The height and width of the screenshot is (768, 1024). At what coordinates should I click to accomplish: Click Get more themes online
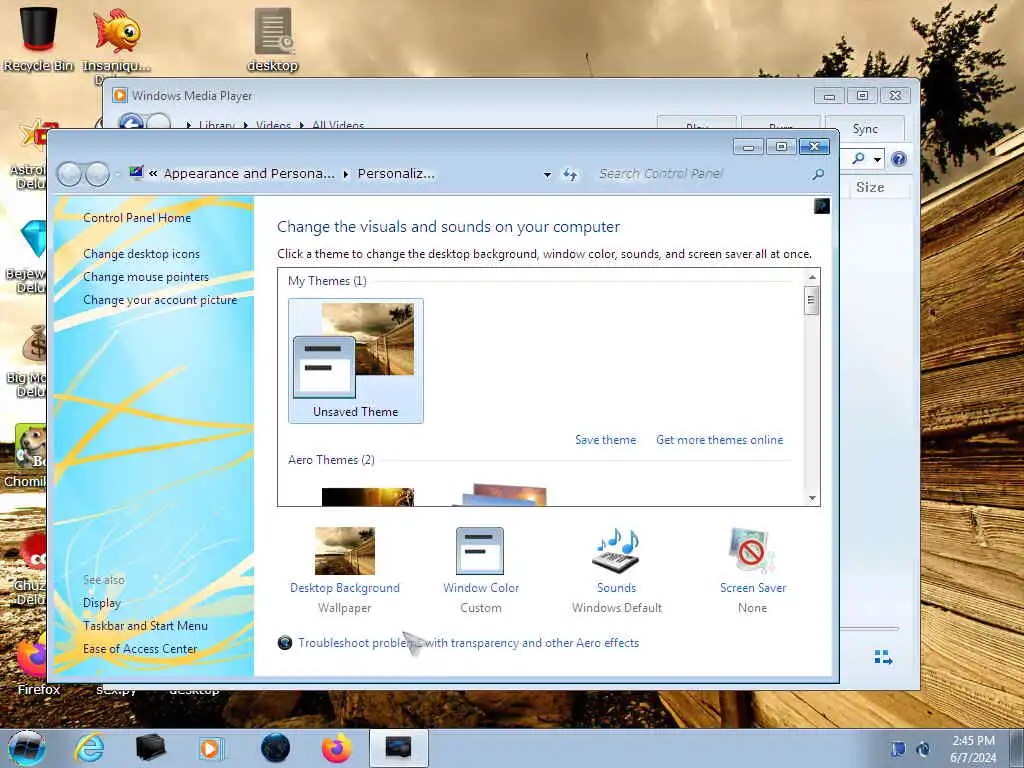719,440
